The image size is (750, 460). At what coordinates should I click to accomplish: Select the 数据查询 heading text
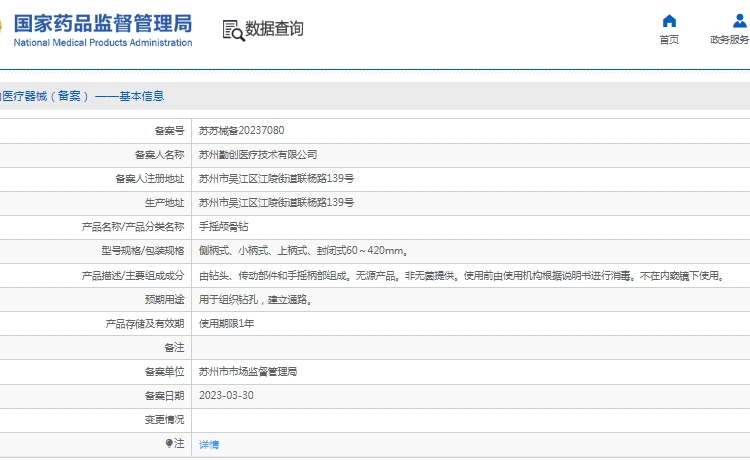[274, 29]
